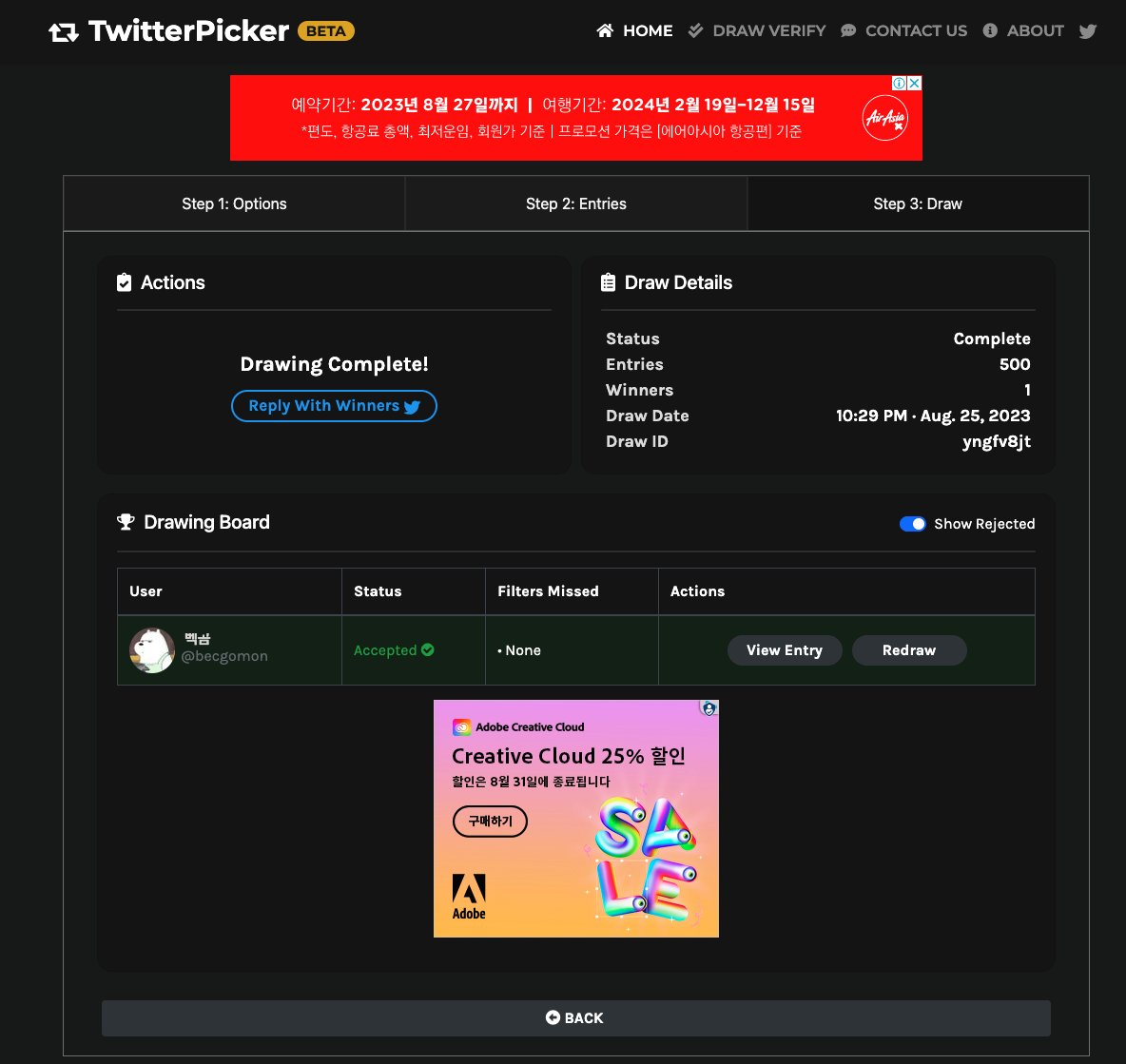
Task: Open the ABOUT page
Action: 1035,30
